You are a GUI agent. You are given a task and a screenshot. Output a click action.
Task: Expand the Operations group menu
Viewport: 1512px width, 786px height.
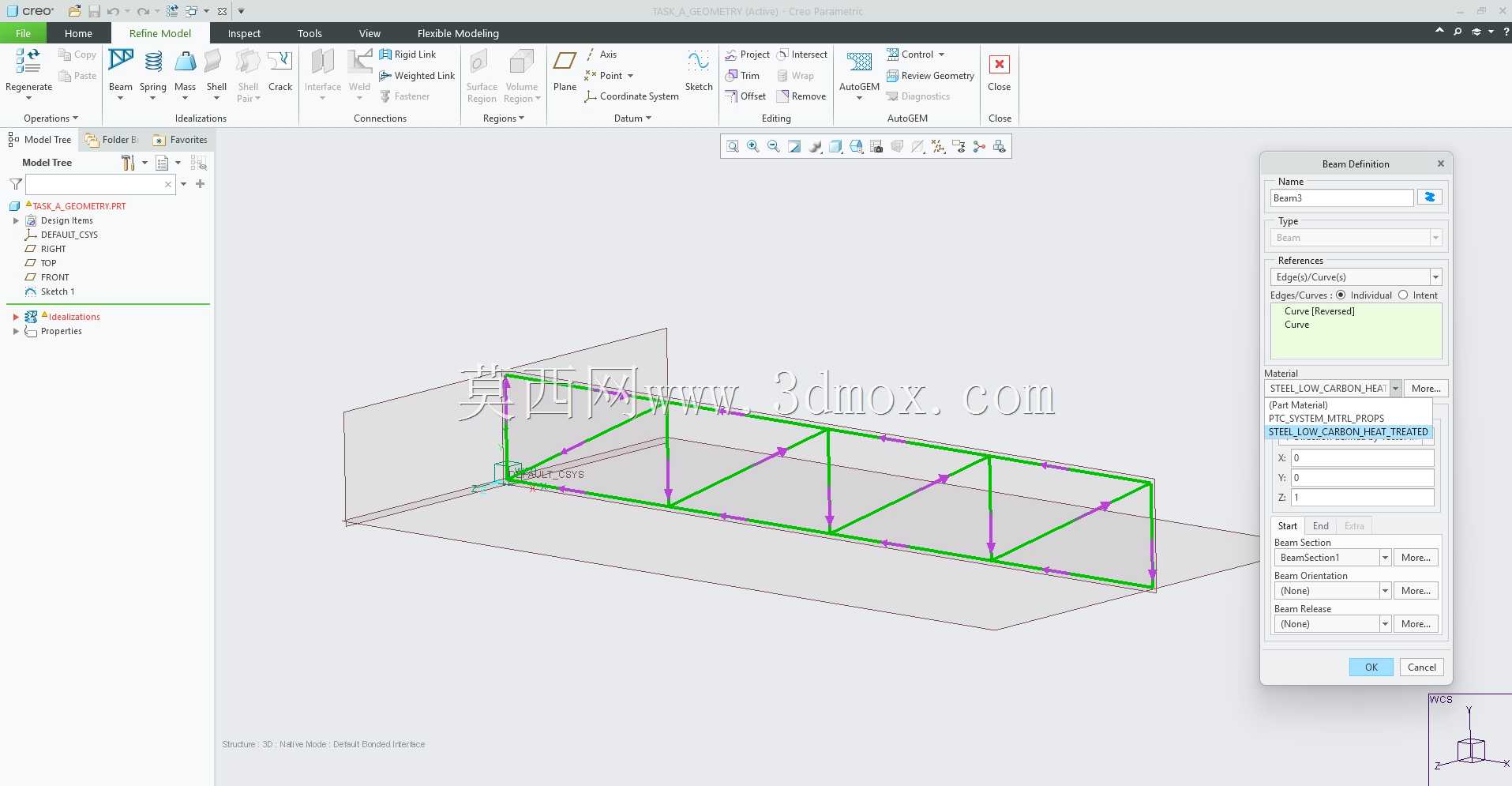coord(51,118)
